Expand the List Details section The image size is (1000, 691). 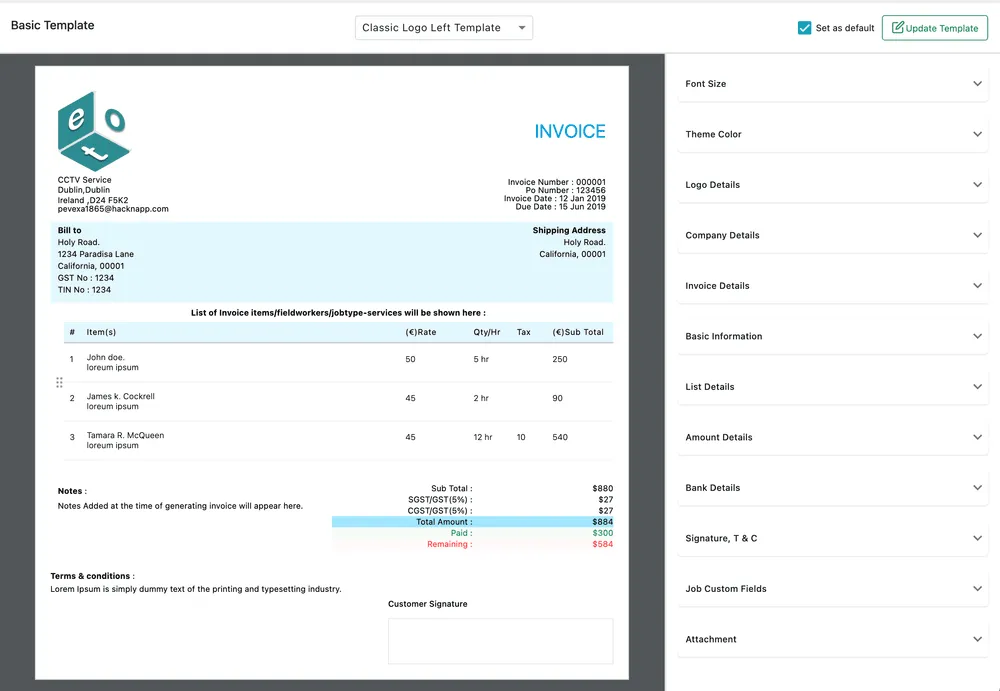tap(833, 387)
